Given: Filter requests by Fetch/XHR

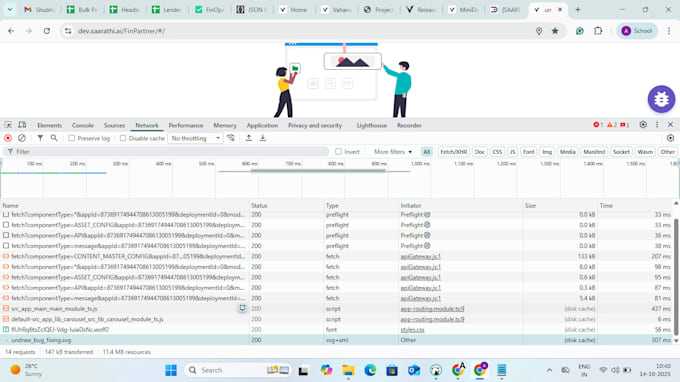Looking at the screenshot, I should [x=453, y=152].
